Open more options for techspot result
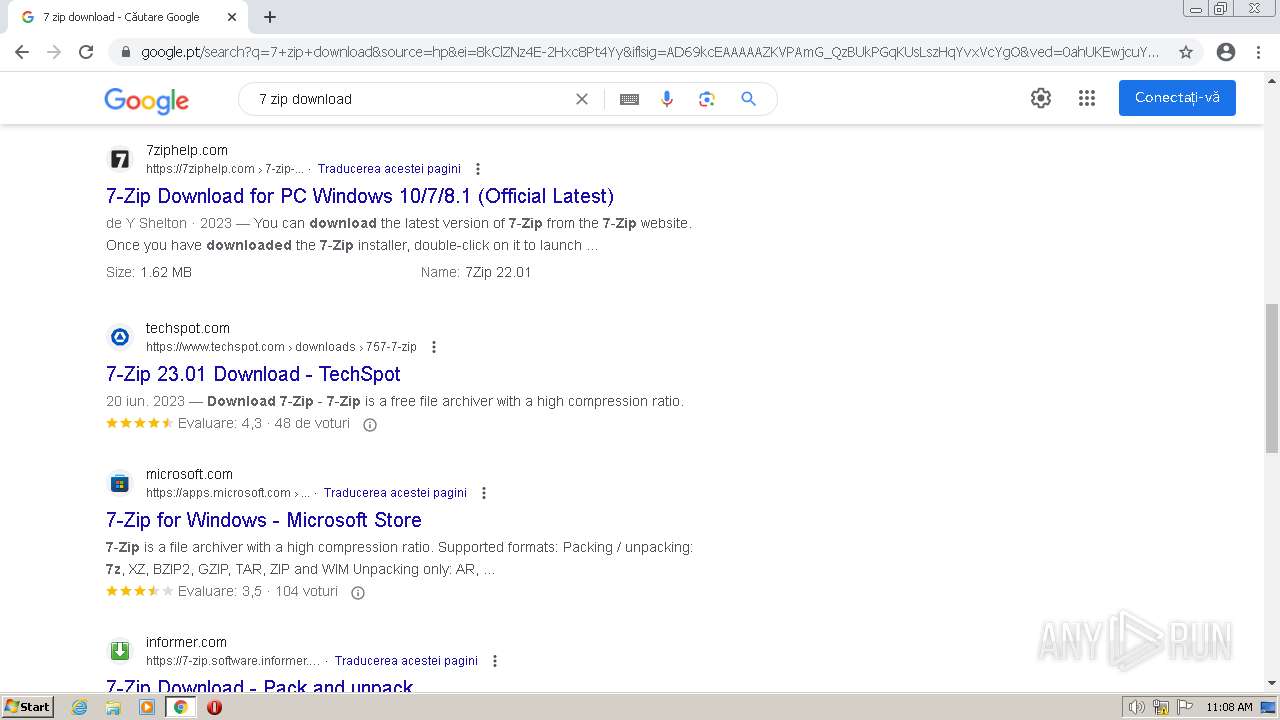Screen dimensions: 1280x720 point(434,347)
